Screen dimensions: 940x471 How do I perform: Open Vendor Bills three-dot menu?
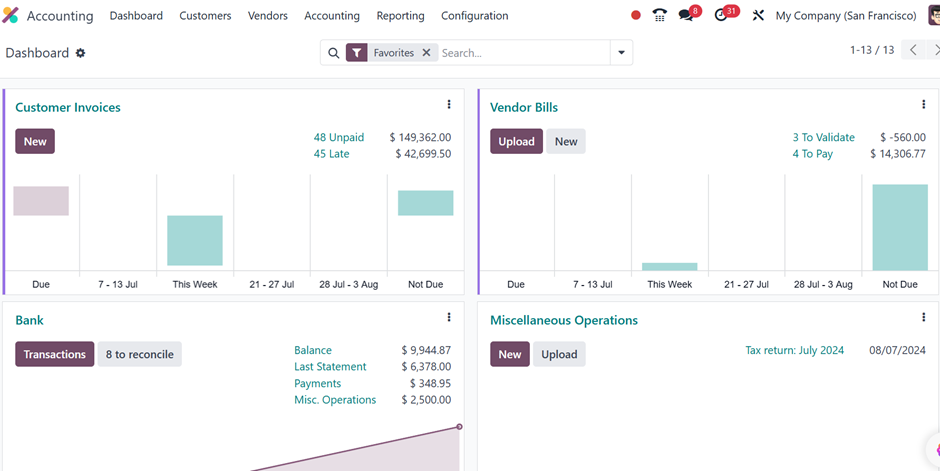pos(923,104)
